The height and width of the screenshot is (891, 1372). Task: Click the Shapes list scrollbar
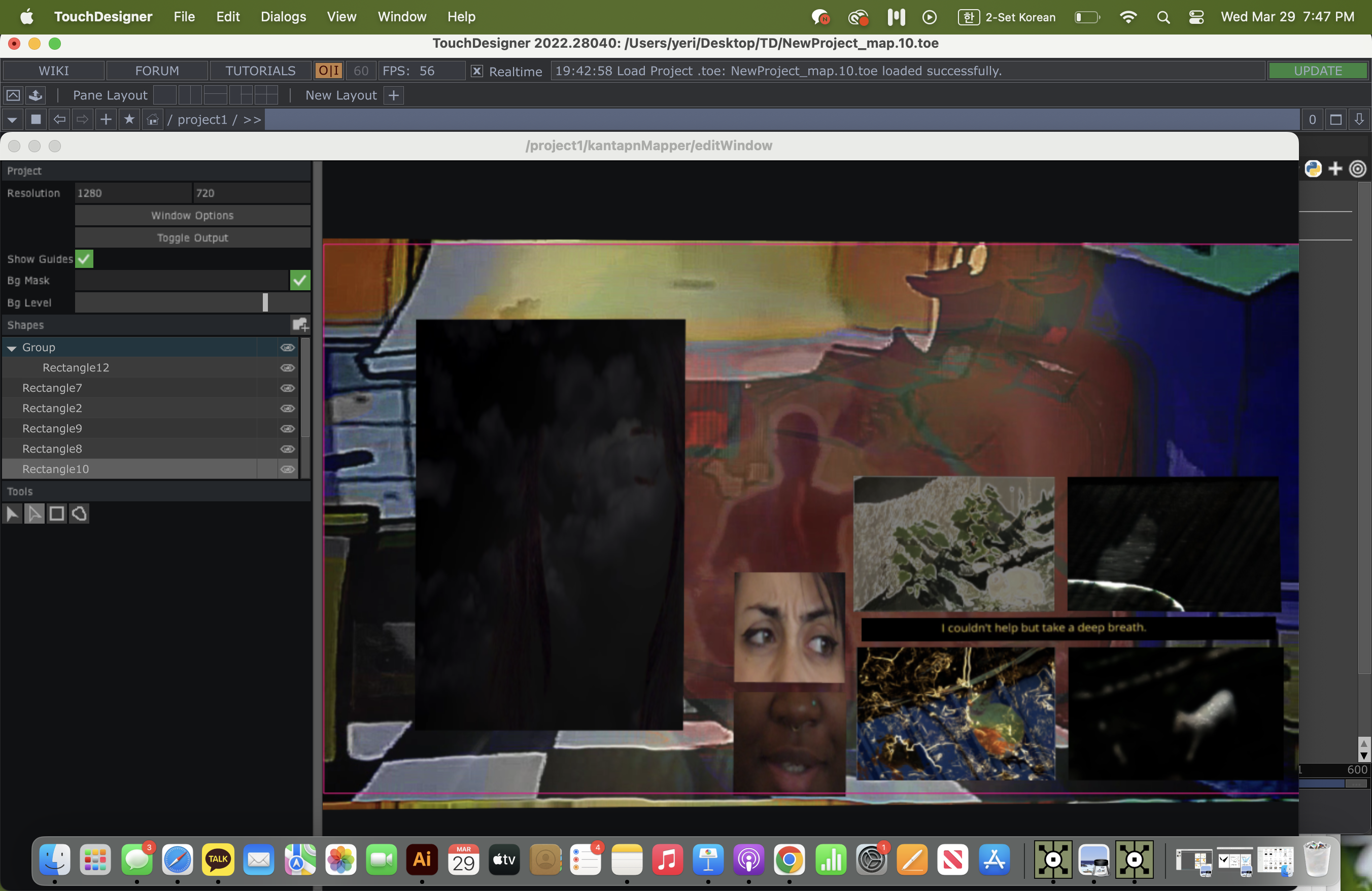click(305, 387)
